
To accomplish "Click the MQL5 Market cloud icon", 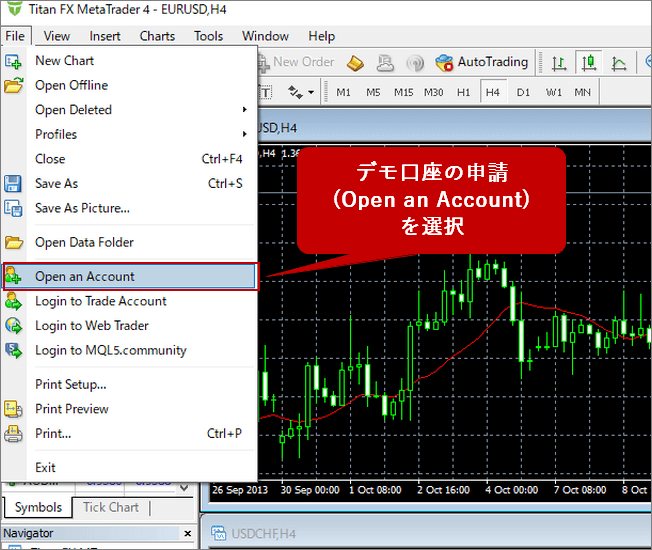I will (x=385, y=63).
